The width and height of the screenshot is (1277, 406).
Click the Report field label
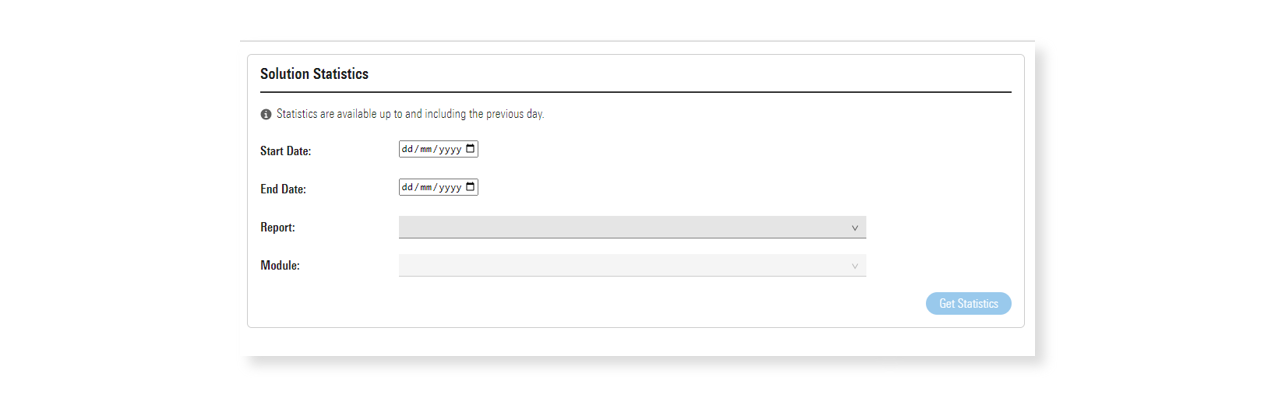[x=277, y=228]
